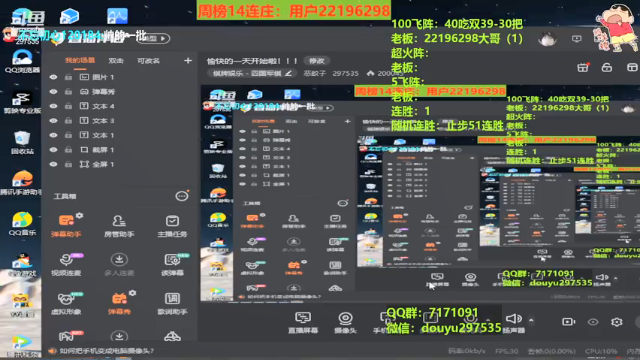The image size is (640, 360).
Task: Open settings gear next to 弹幕助手
Action: (80, 215)
